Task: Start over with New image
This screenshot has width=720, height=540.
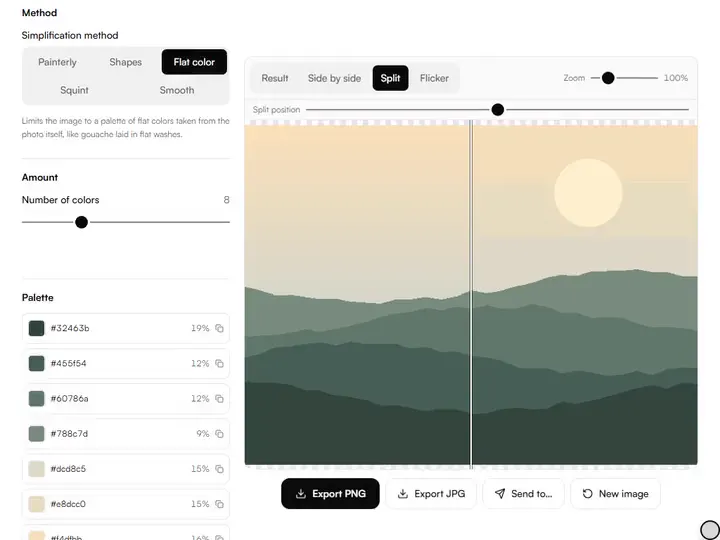Action: [615, 494]
